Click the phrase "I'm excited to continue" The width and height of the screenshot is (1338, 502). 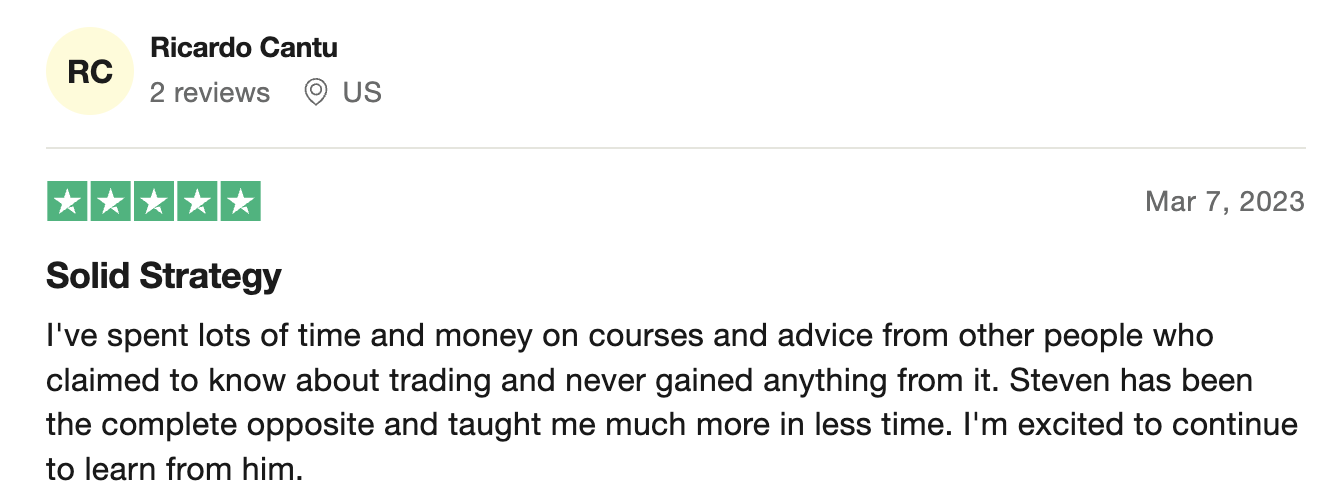(x=1130, y=425)
